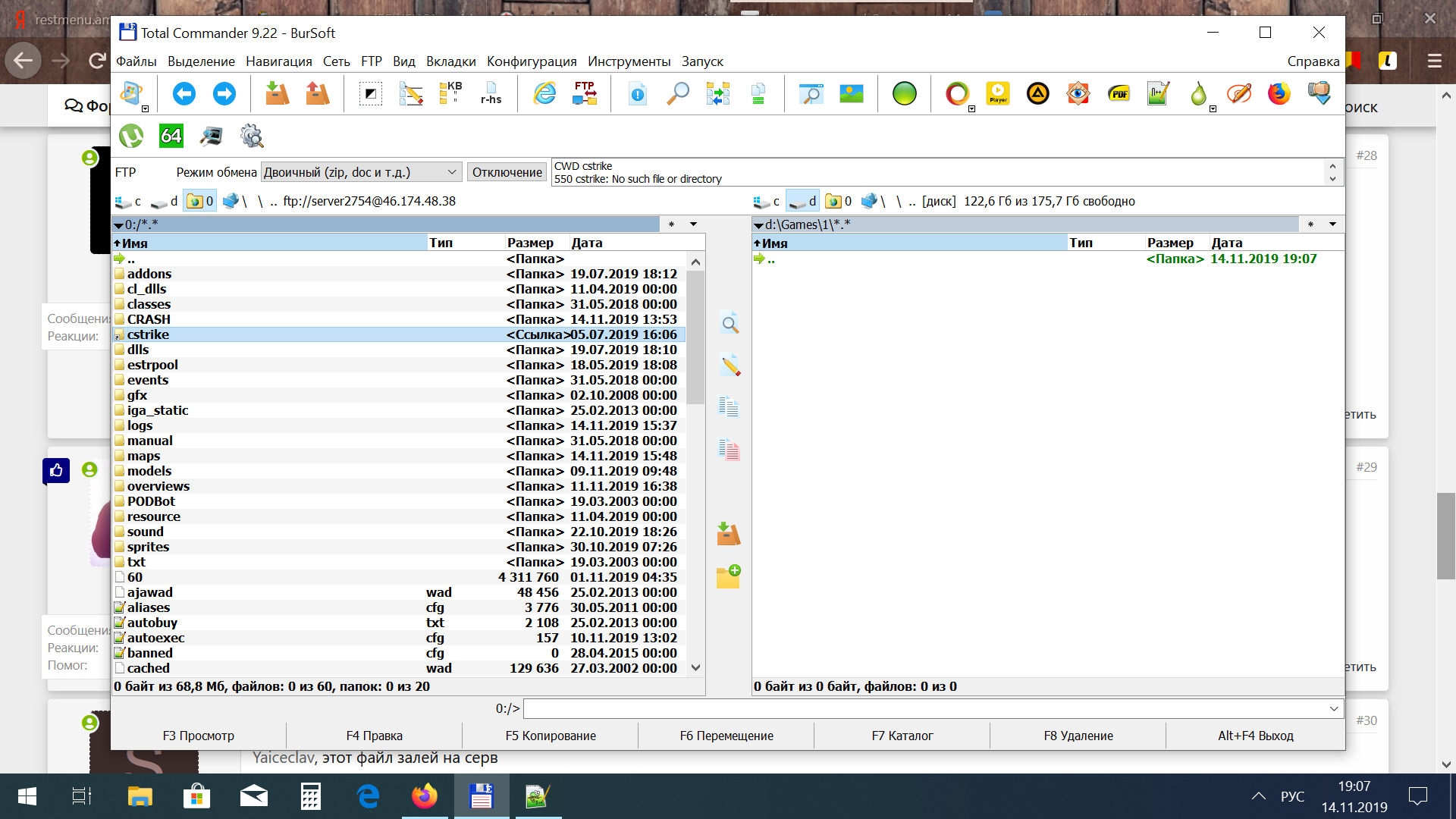Viewport: 1456px width, 819px height.
Task: Launch uTorrent from the second toolbar row
Action: point(131,136)
